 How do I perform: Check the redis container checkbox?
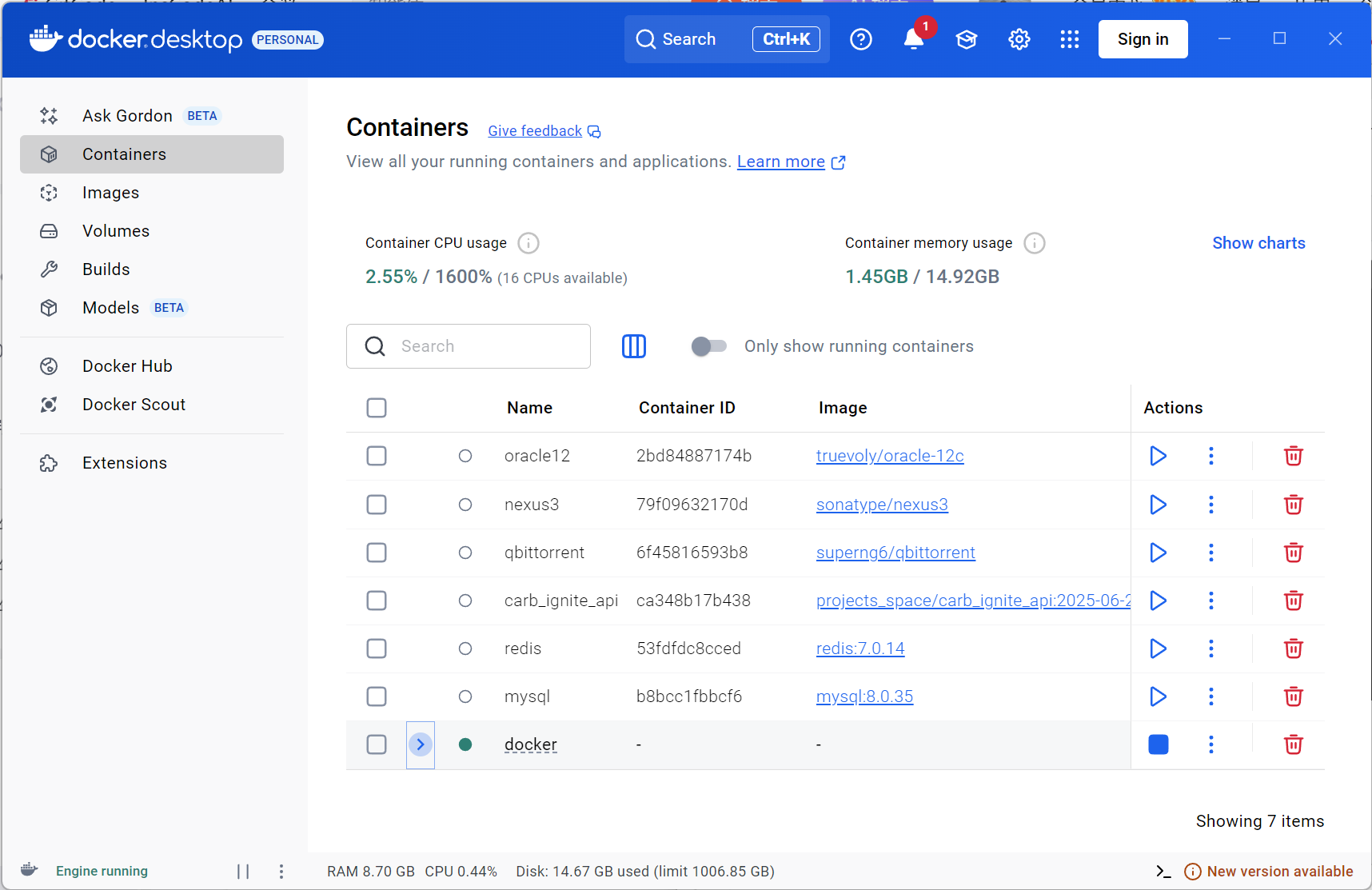[x=377, y=649]
